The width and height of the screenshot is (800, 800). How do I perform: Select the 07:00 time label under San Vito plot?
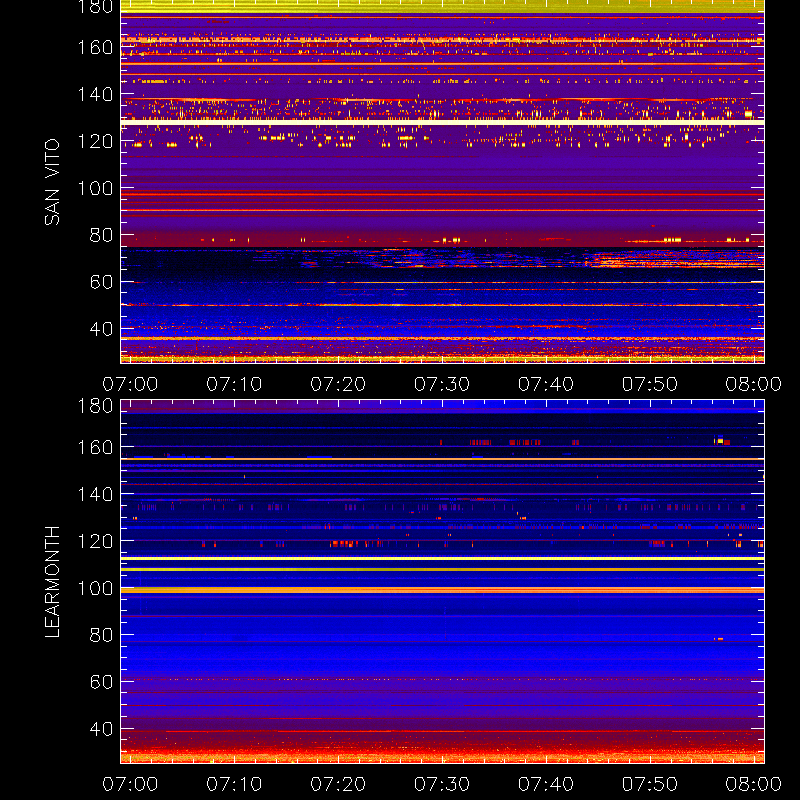tap(130, 384)
